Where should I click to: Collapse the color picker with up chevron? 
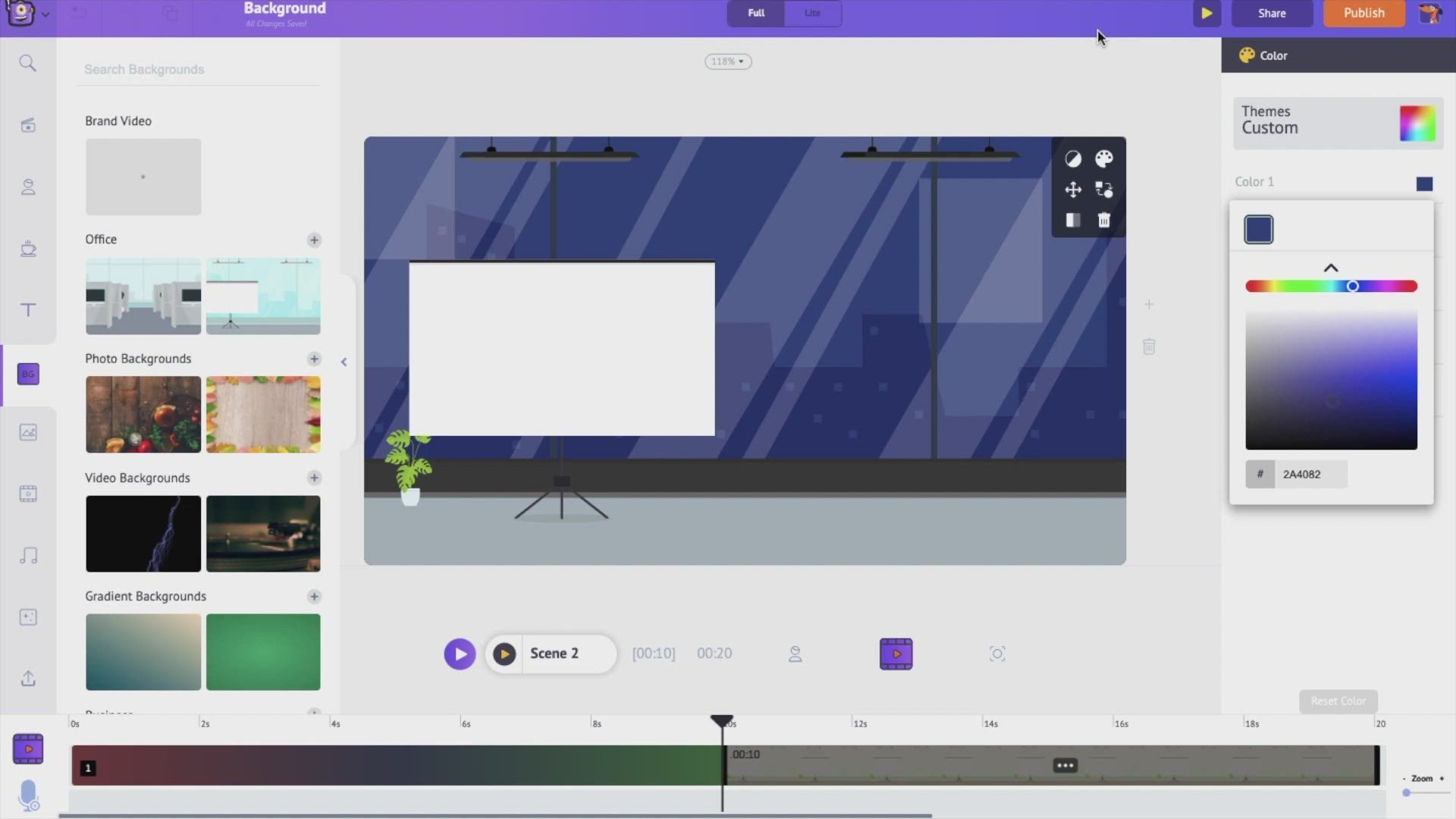click(1331, 268)
